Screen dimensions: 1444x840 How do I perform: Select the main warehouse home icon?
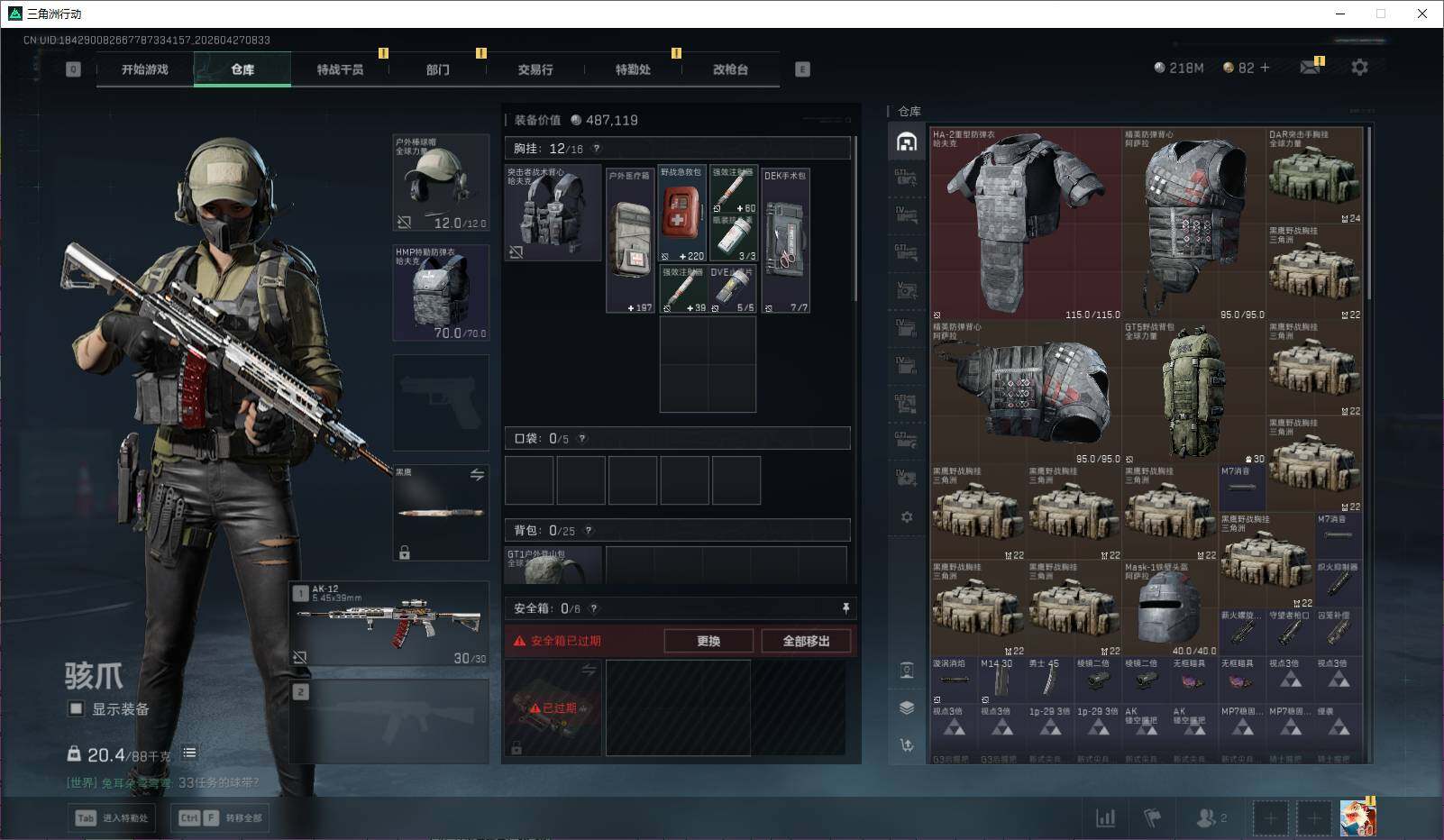(x=907, y=142)
